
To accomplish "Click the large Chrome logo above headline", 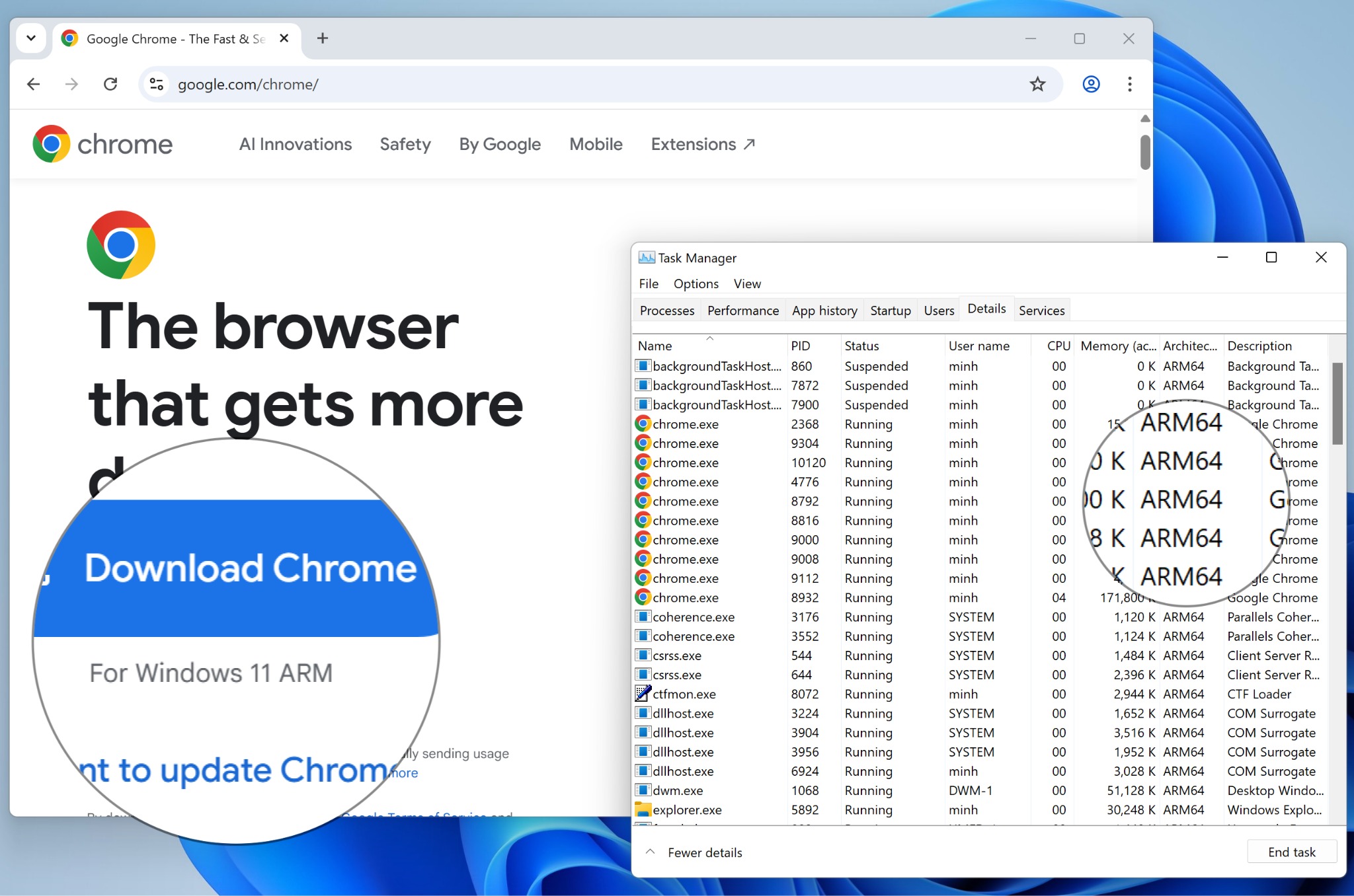I will [x=121, y=244].
